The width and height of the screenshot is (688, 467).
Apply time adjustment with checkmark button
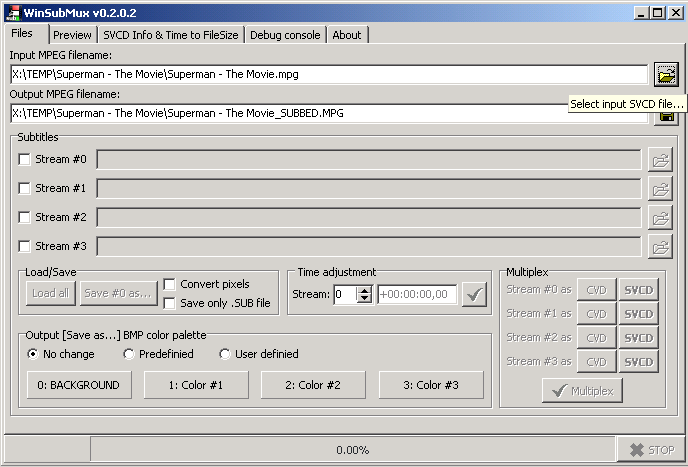(475, 294)
